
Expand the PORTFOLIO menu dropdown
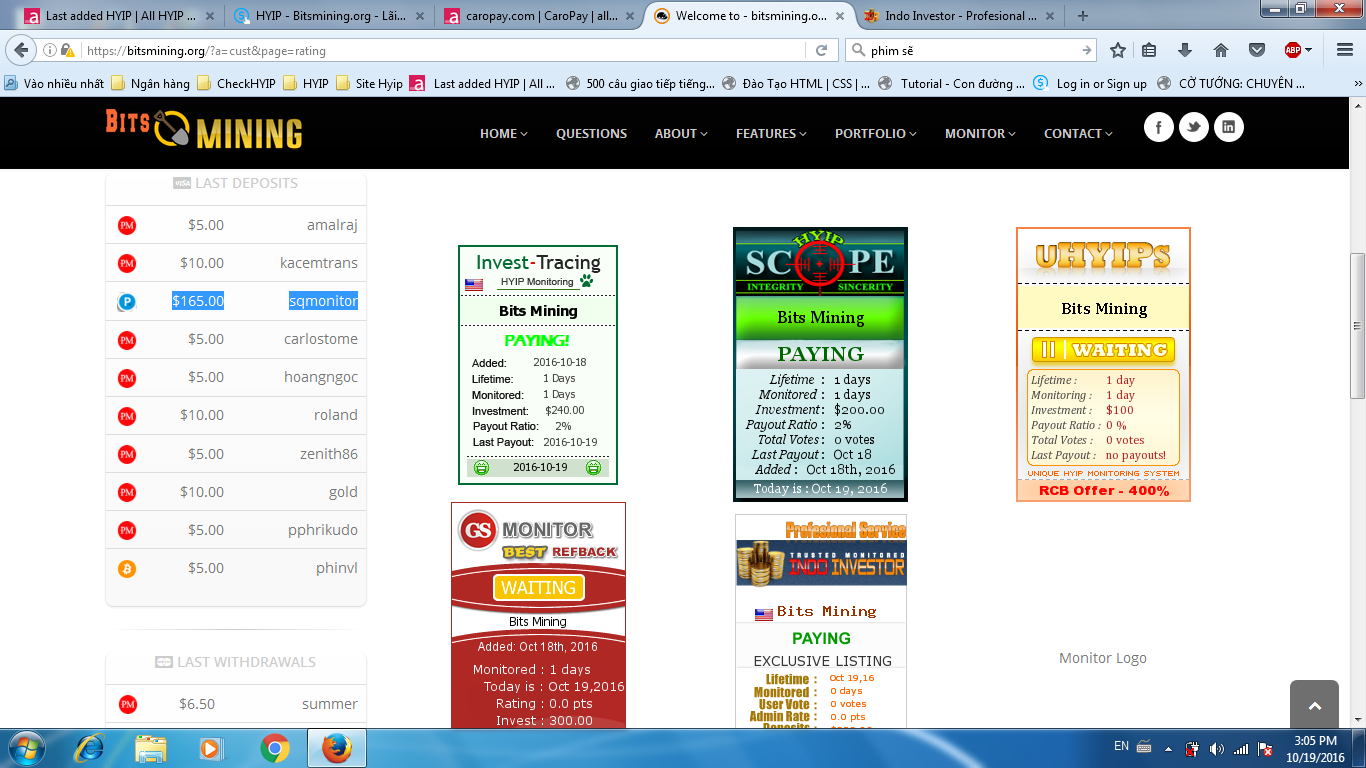876,133
